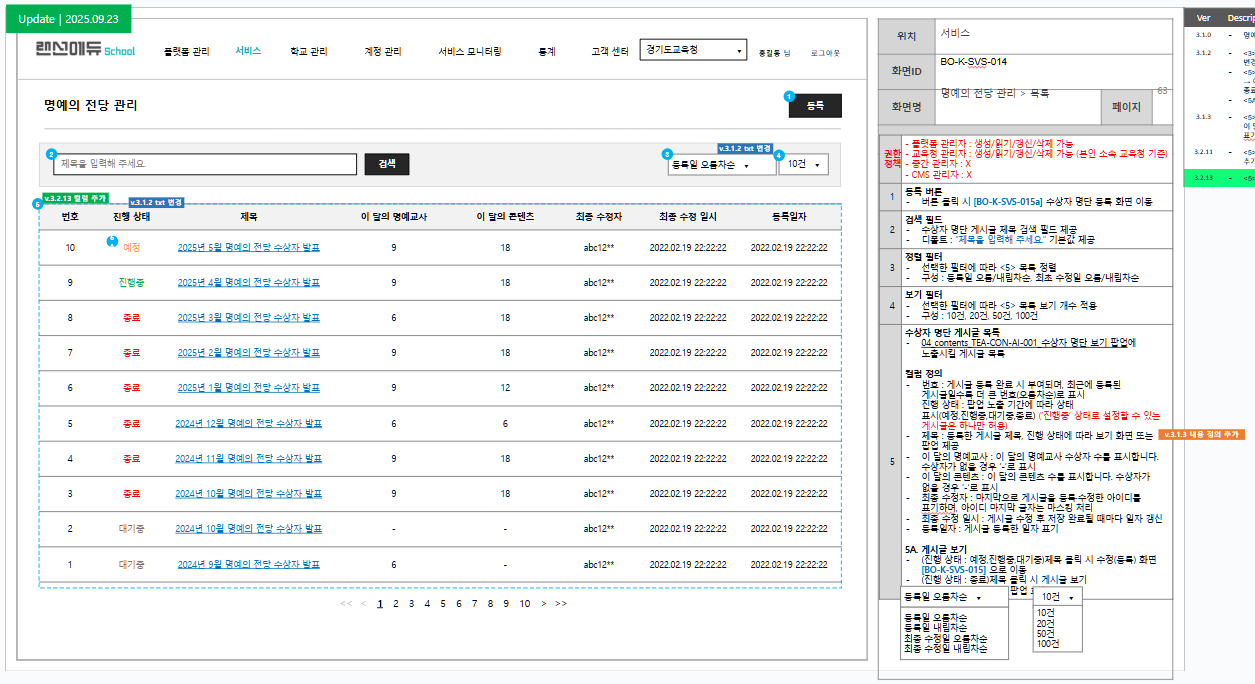The width and height of the screenshot is (1255, 684).
Task: Open the 2025년 5월 명예의 전당 post link
Action: 248,247
